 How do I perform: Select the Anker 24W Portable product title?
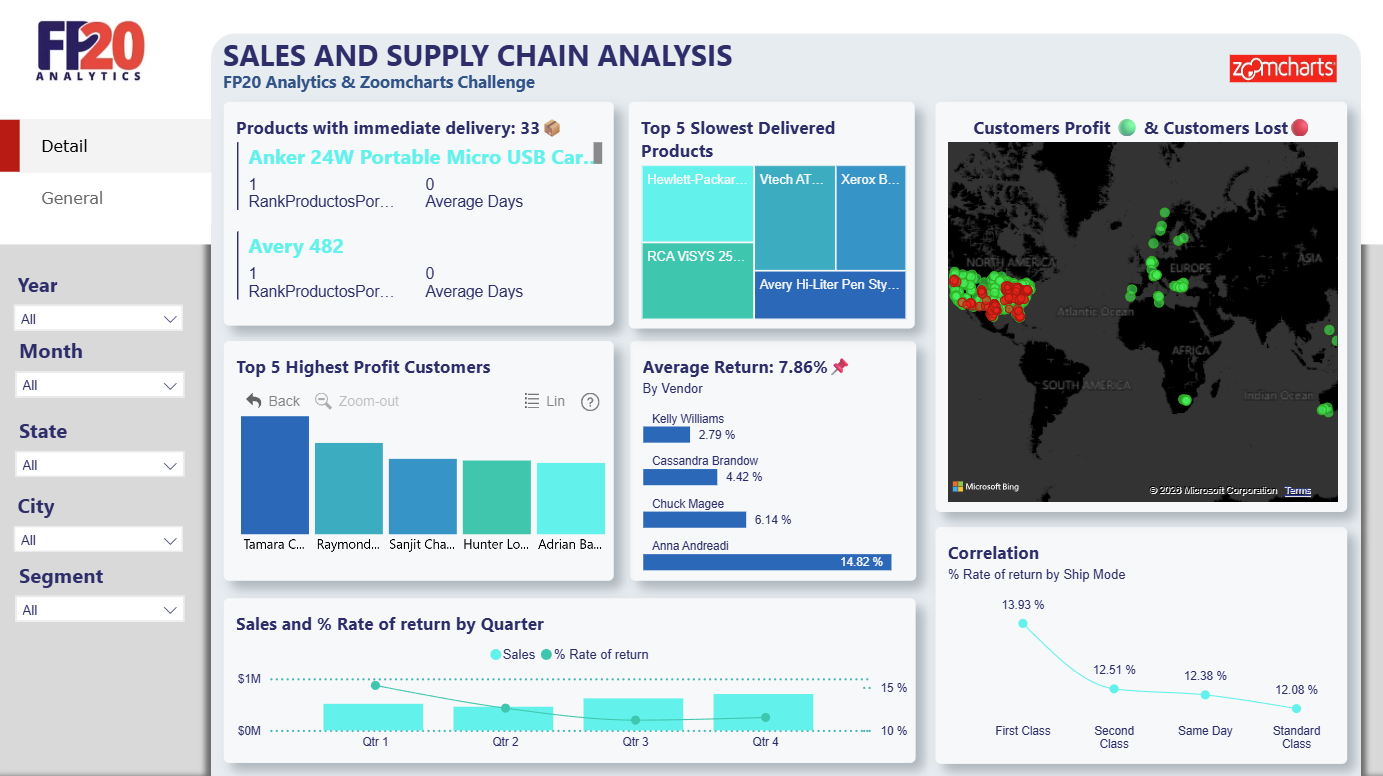tap(418, 157)
